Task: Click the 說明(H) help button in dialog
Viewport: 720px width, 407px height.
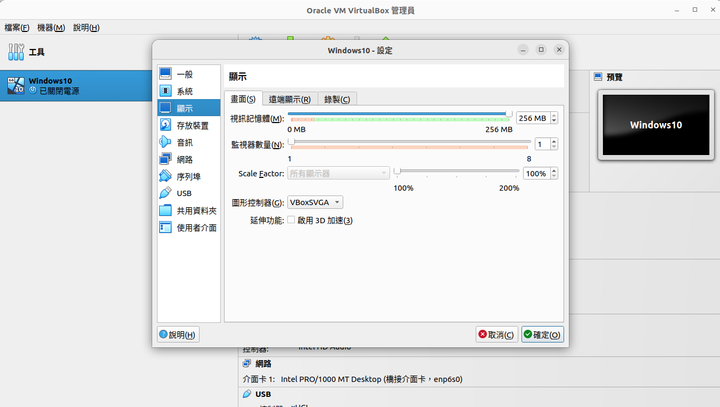Action: point(178,334)
